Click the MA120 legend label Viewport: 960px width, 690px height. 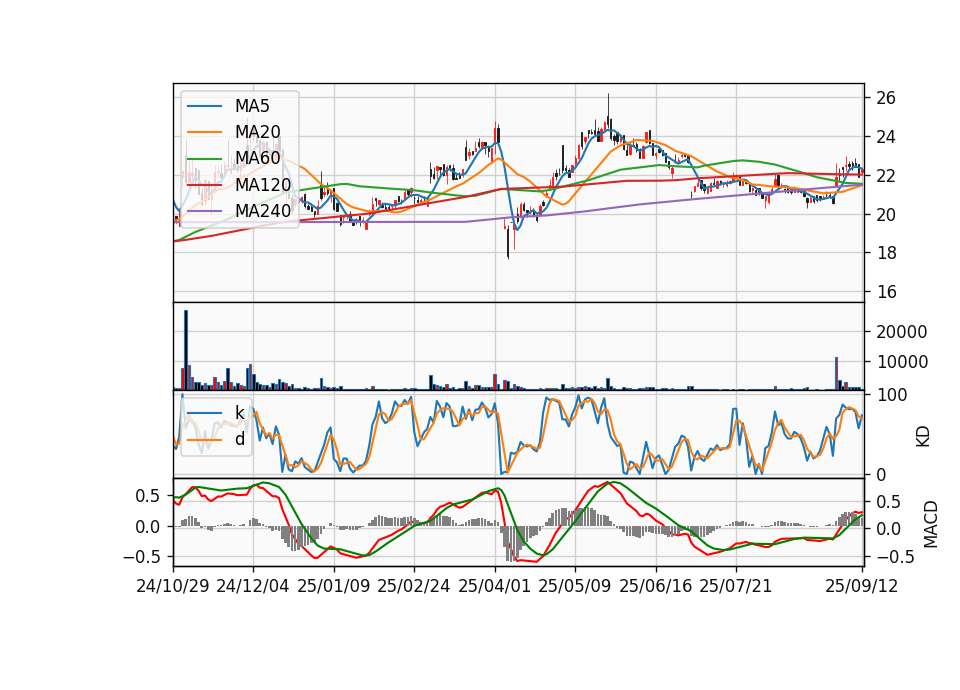click(x=263, y=184)
